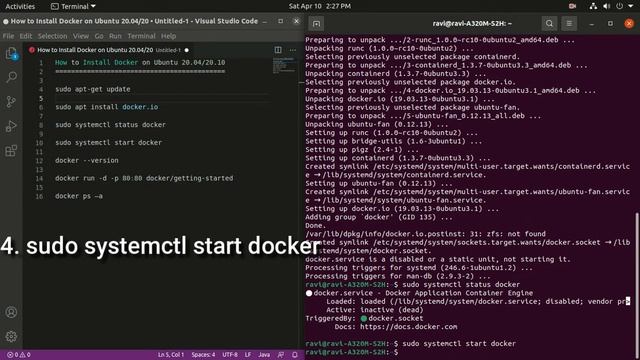This screenshot has width=640, height=360.
Task: Open the Selection menu
Action: click(53, 36)
